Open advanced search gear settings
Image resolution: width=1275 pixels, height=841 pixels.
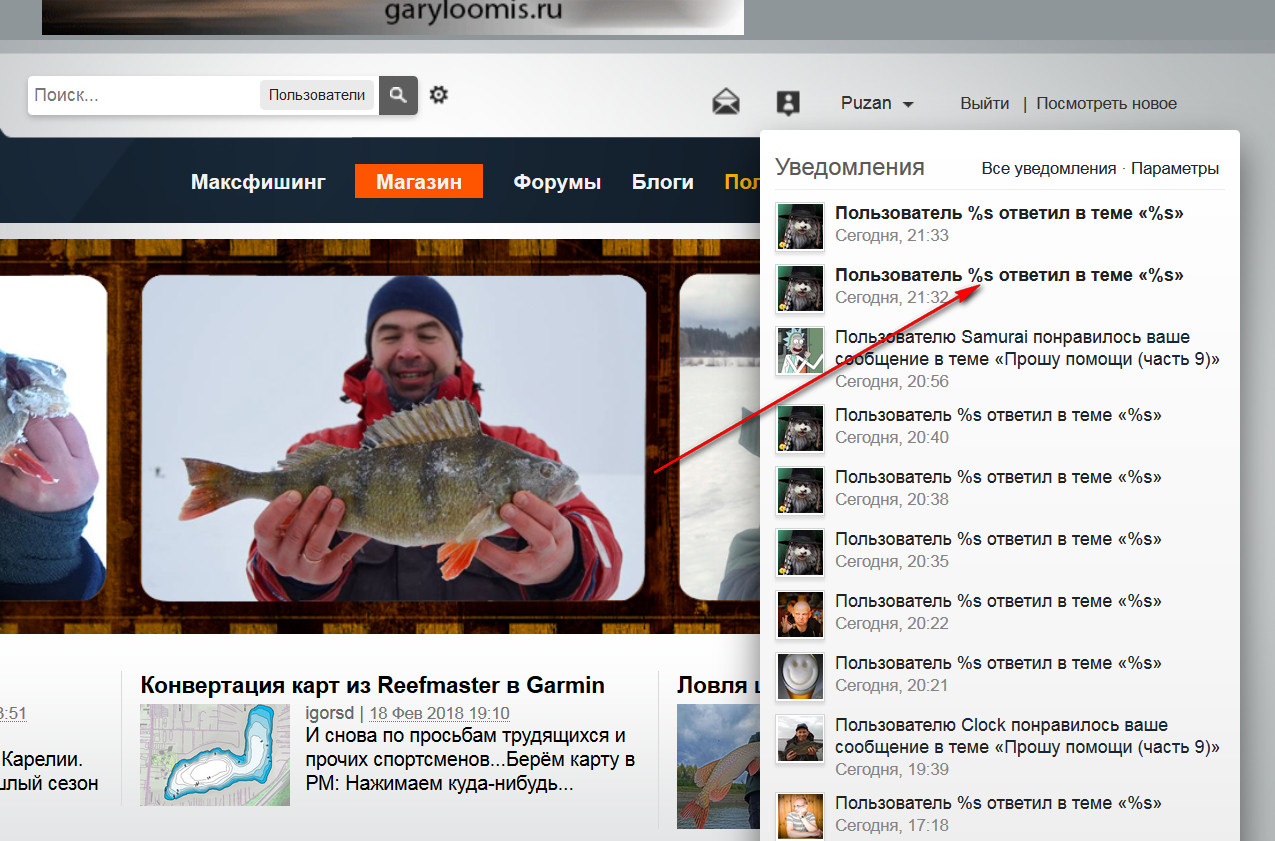[438, 95]
